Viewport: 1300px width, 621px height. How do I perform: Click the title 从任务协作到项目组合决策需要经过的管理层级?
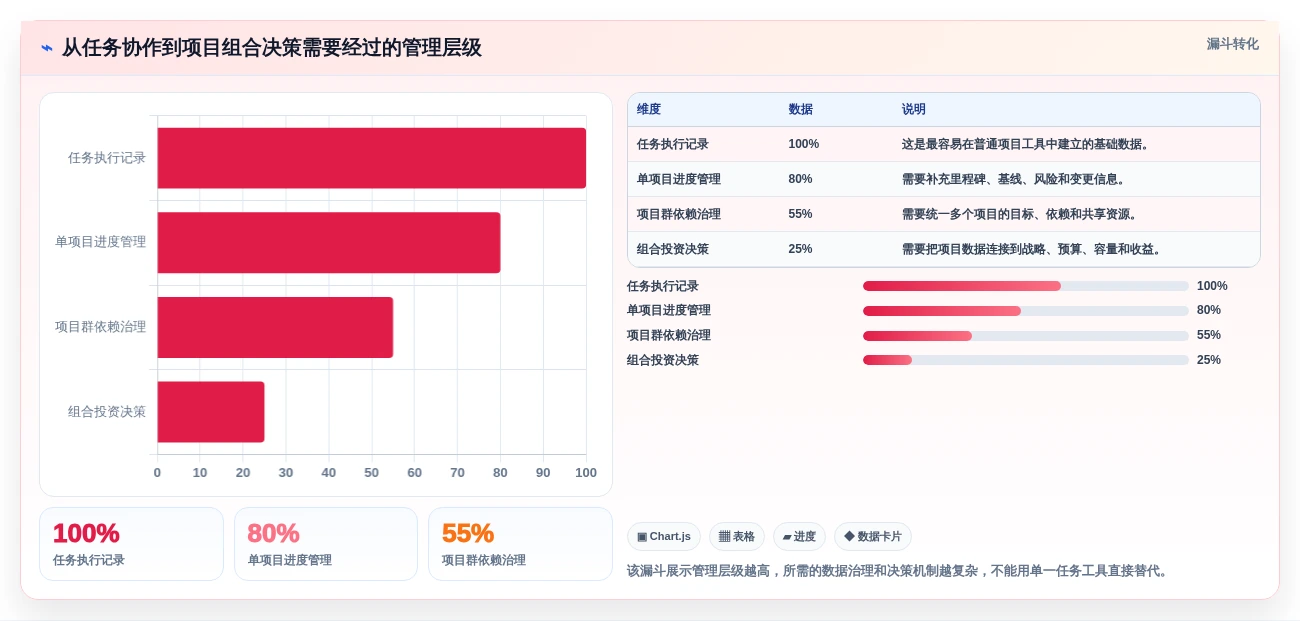coord(272,47)
